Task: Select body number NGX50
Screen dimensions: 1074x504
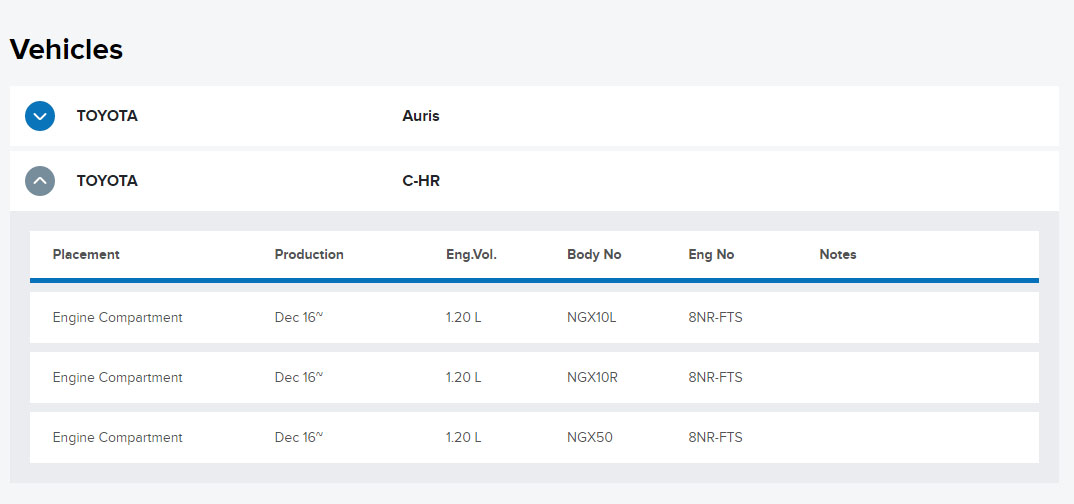Action: coord(590,437)
